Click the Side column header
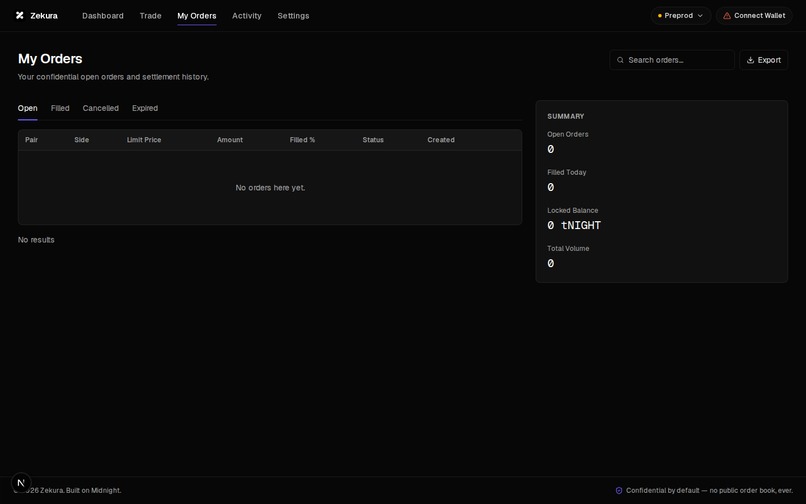806x504 pixels. click(x=82, y=140)
